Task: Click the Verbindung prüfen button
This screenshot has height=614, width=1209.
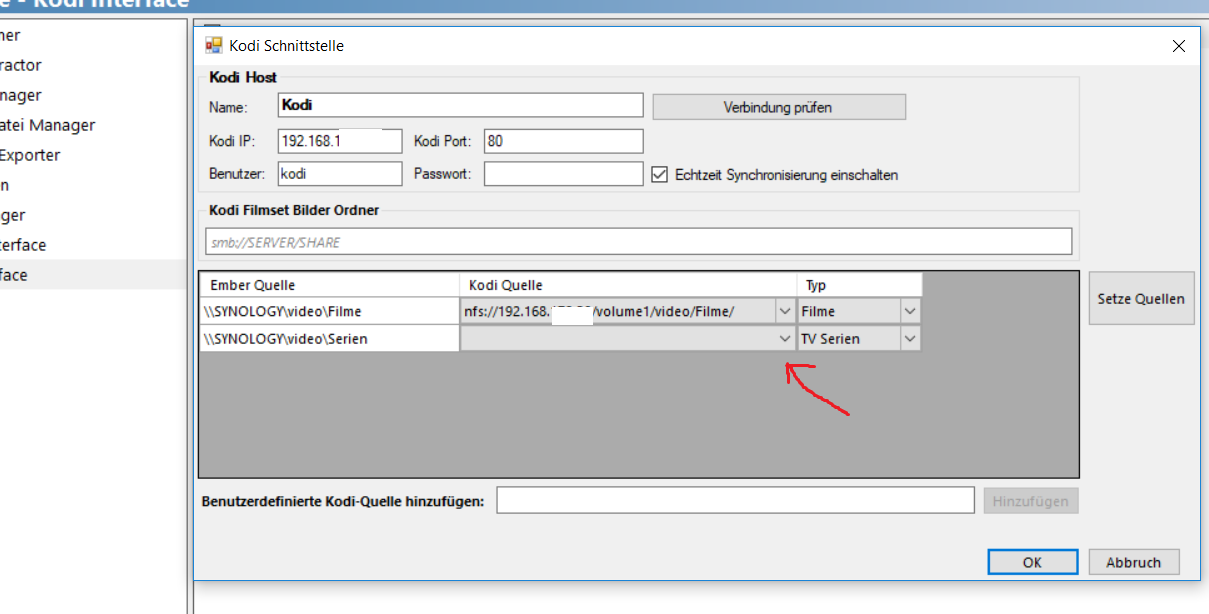Action: click(779, 107)
